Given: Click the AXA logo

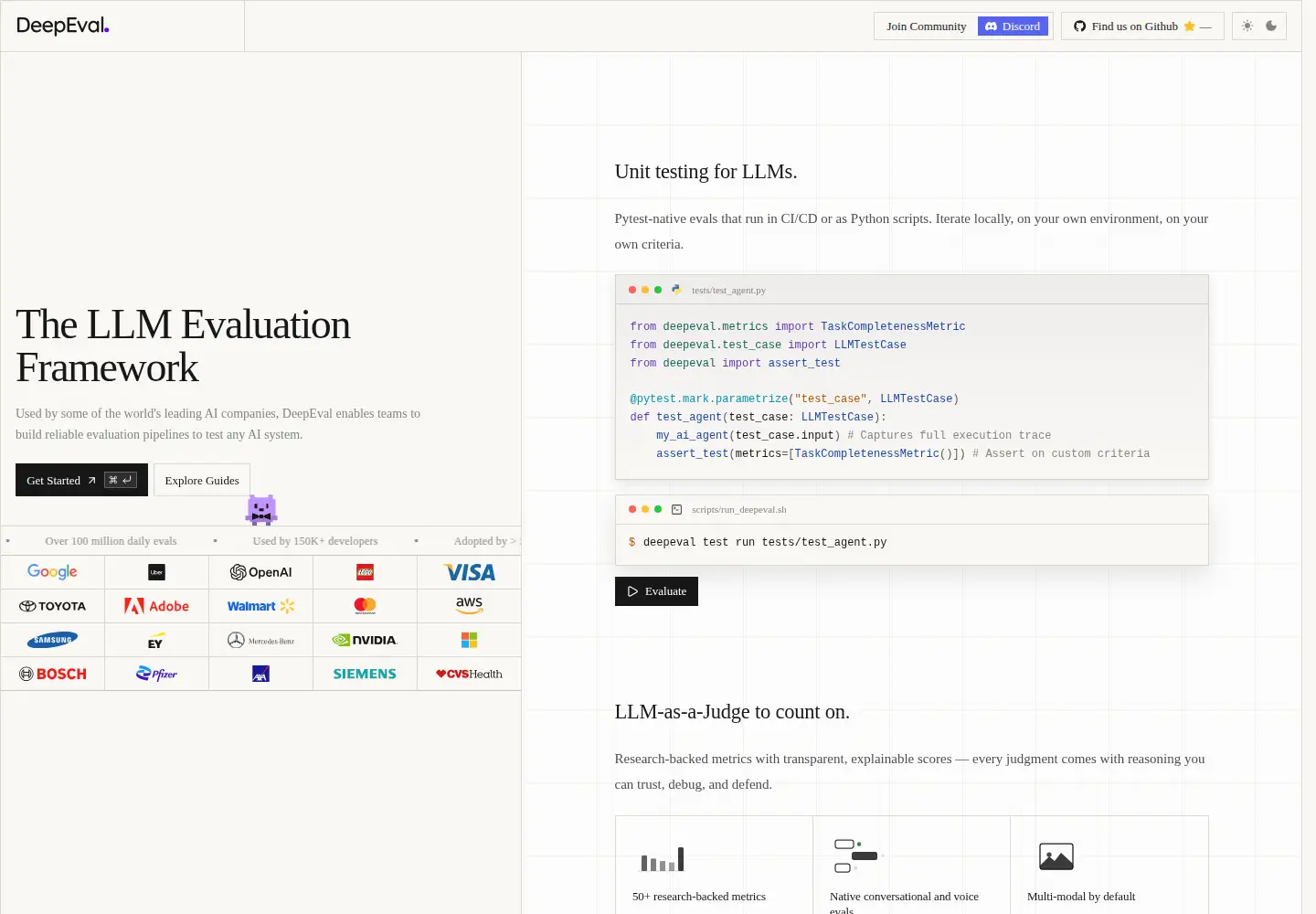Looking at the screenshot, I should click(260, 674).
